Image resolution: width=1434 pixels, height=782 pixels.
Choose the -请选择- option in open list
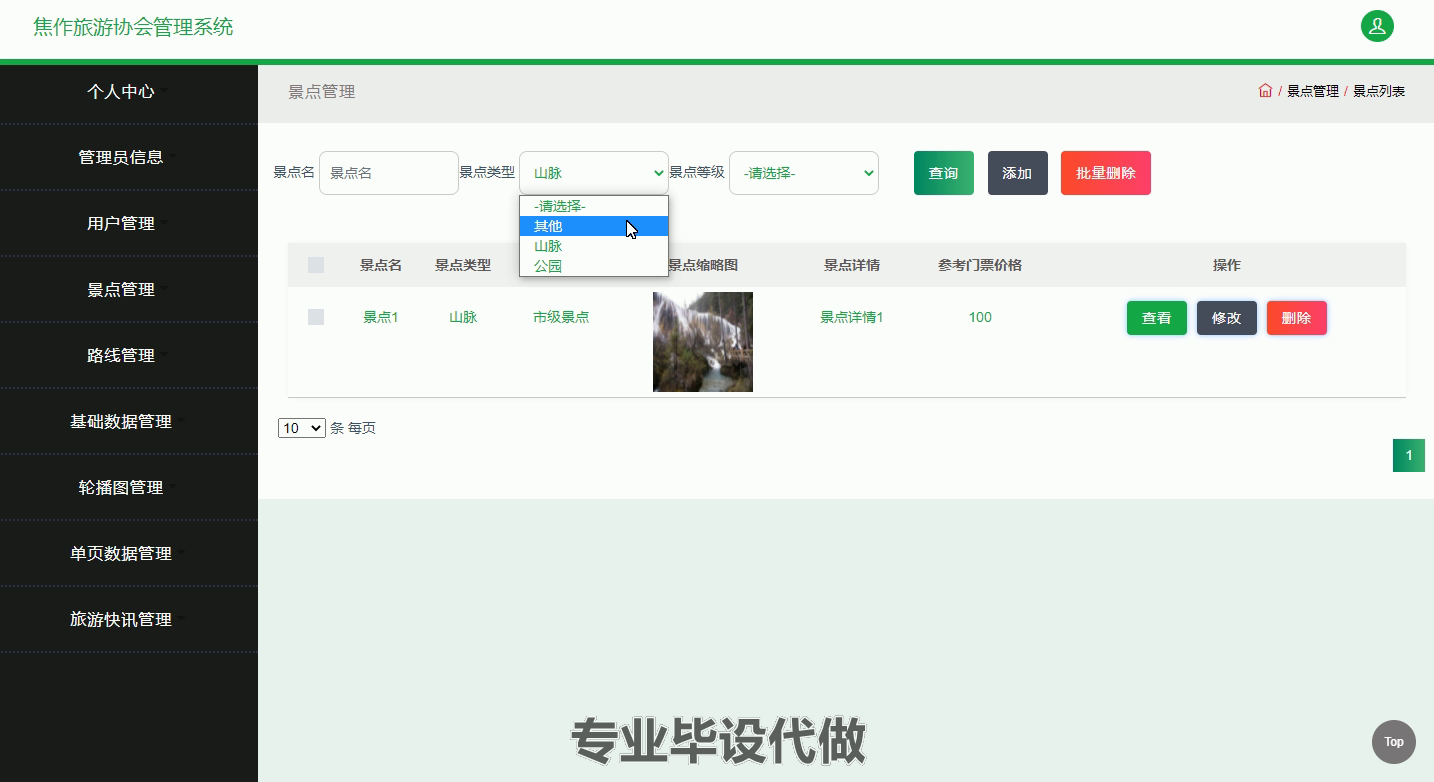click(594, 206)
